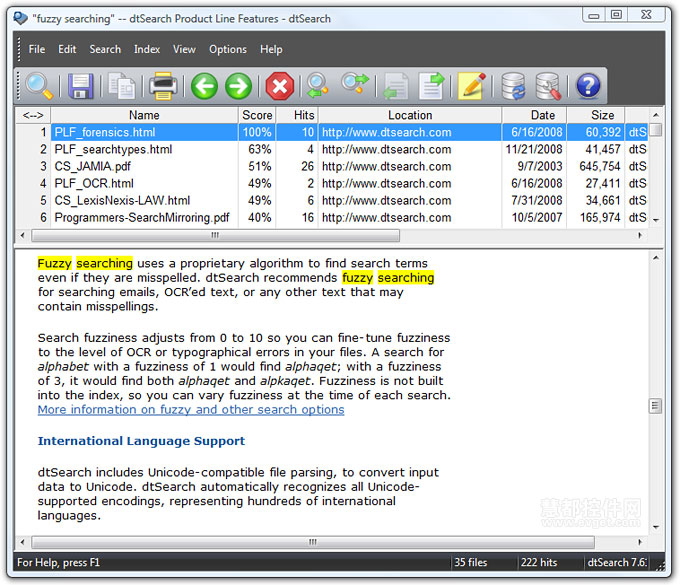Click the results list scroll right arrow
Screen dimensions: 680x585
[x=640, y=235]
